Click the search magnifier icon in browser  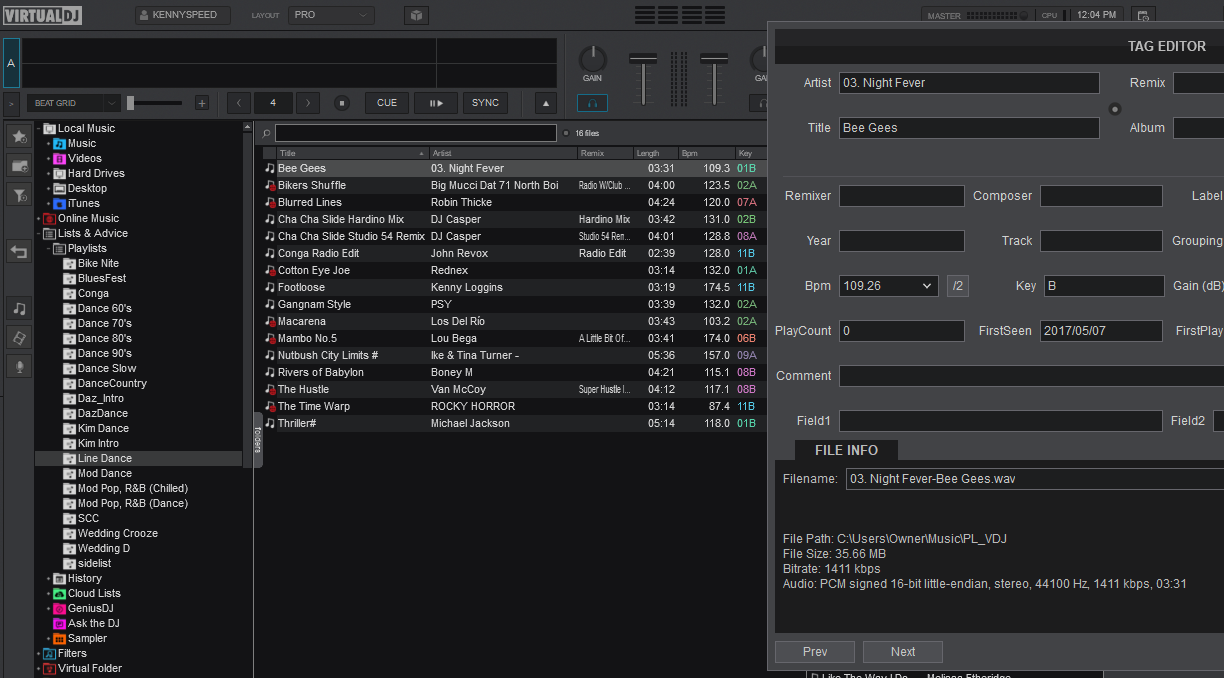pyautogui.click(x=267, y=133)
